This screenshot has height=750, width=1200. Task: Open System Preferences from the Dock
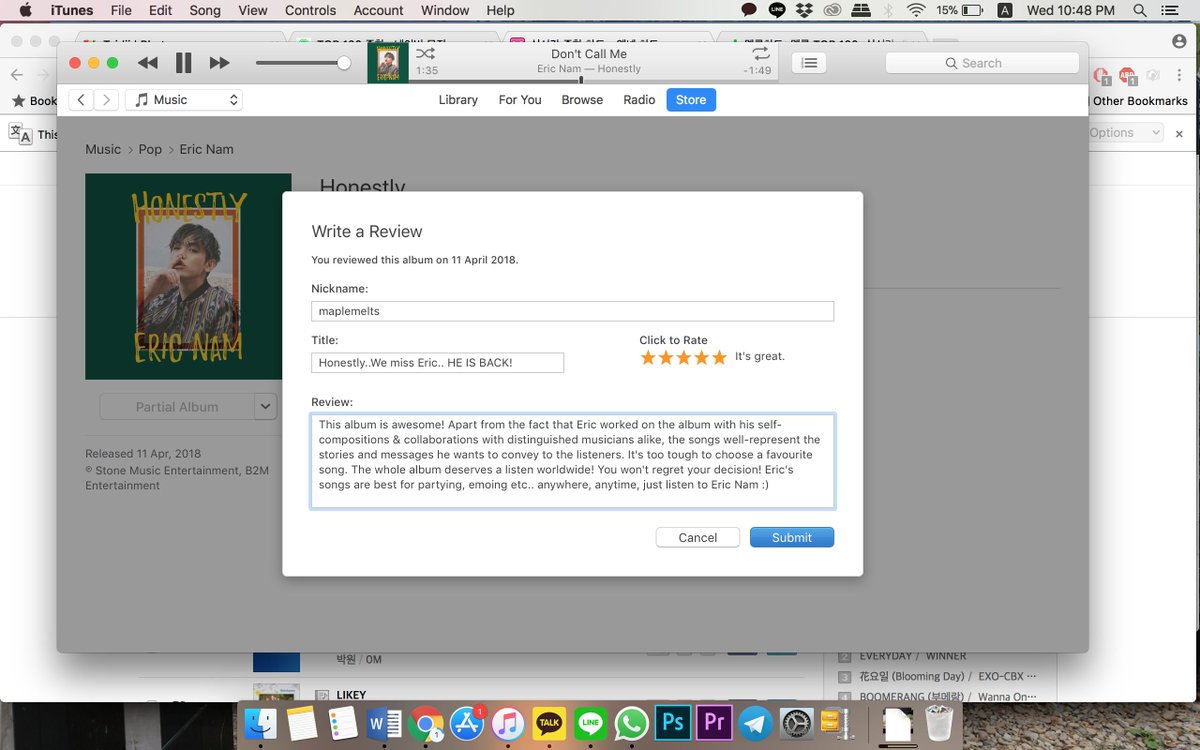click(x=797, y=722)
